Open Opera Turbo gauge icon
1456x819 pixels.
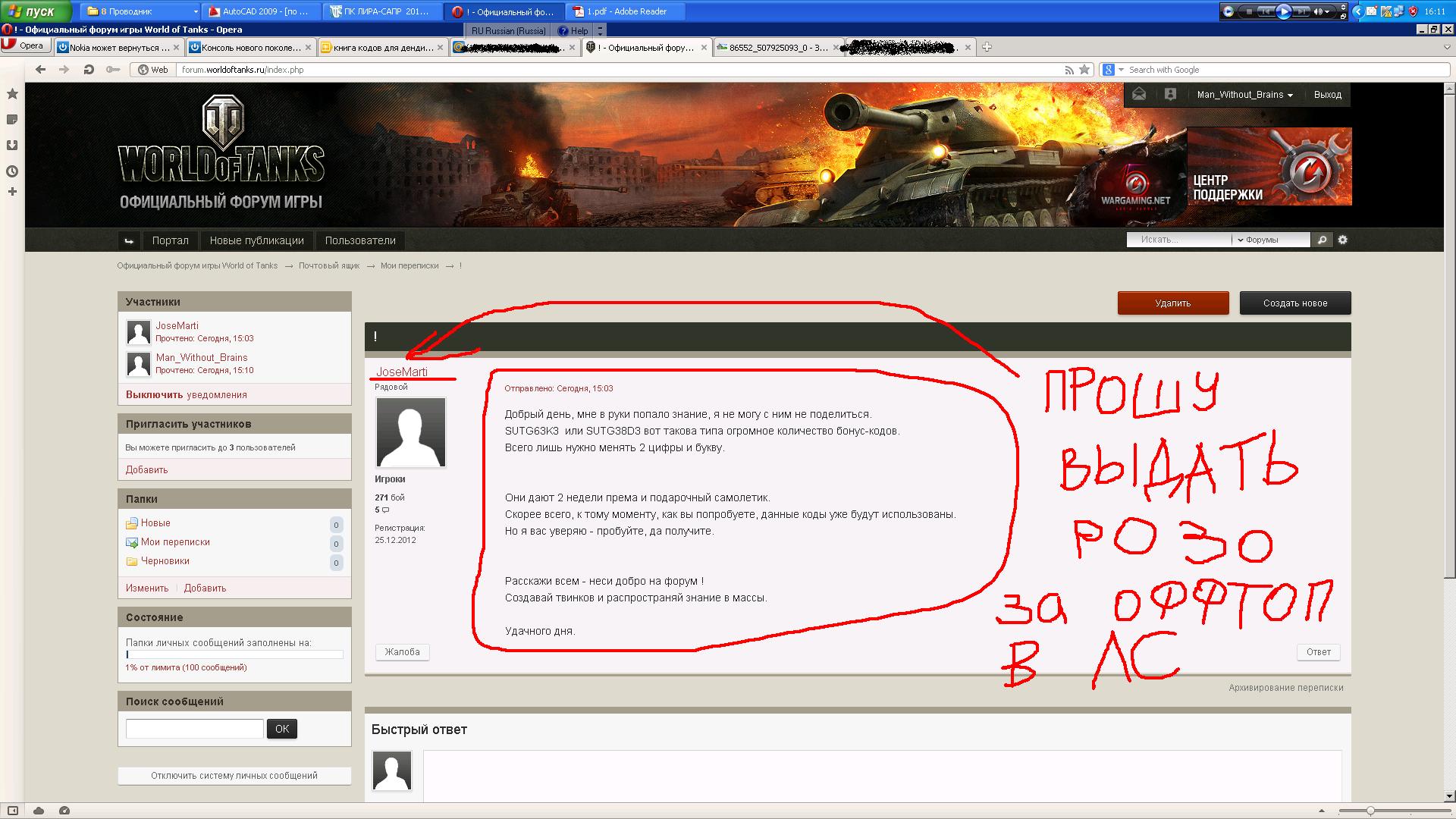pos(64,811)
